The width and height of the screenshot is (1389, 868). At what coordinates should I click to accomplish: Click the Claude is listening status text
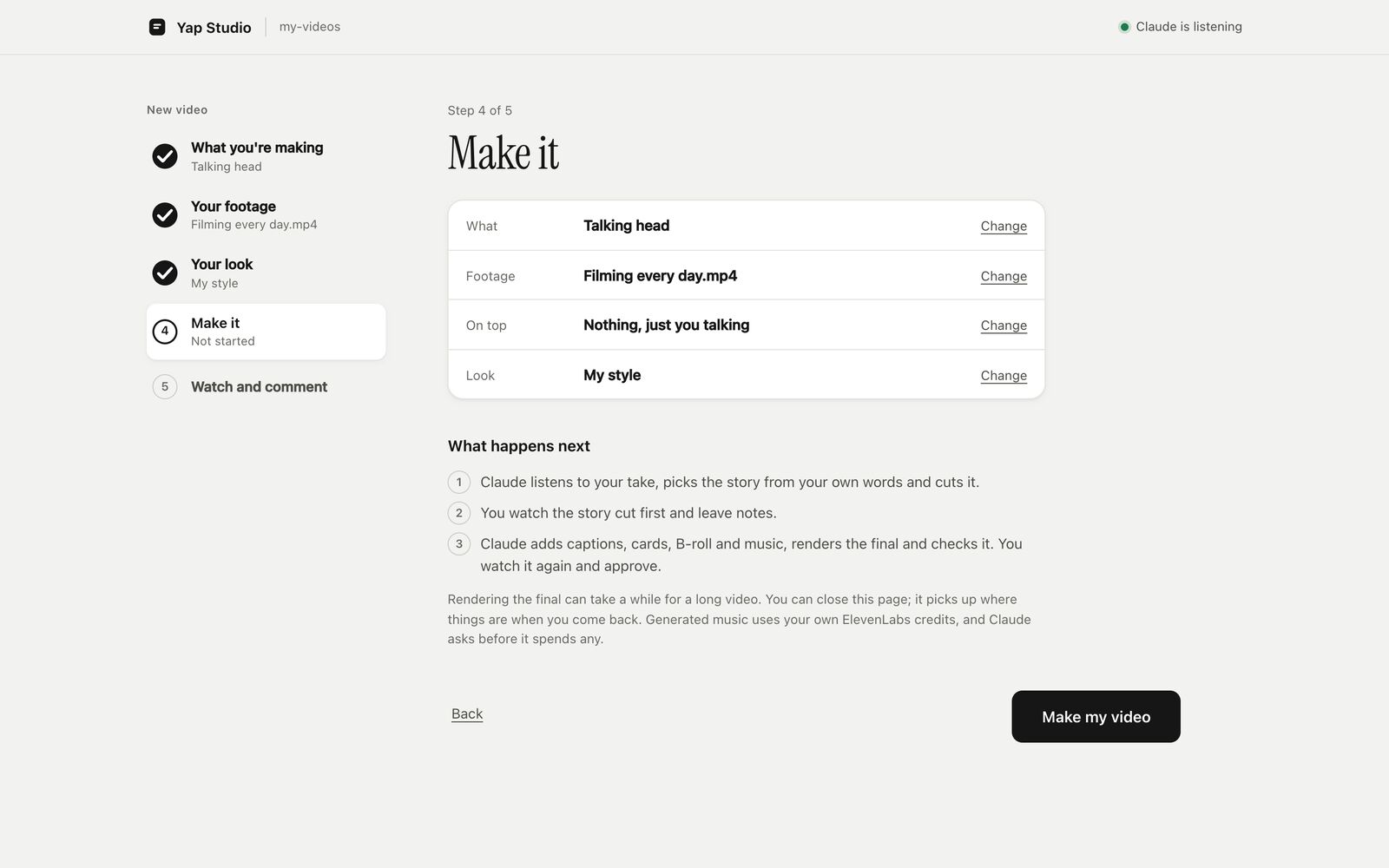coord(1188,27)
